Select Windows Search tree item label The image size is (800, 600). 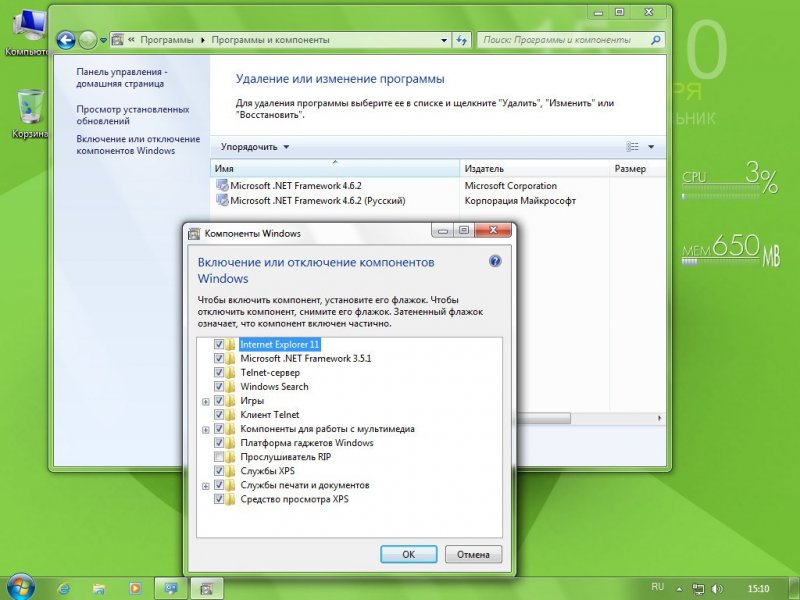click(274, 386)
